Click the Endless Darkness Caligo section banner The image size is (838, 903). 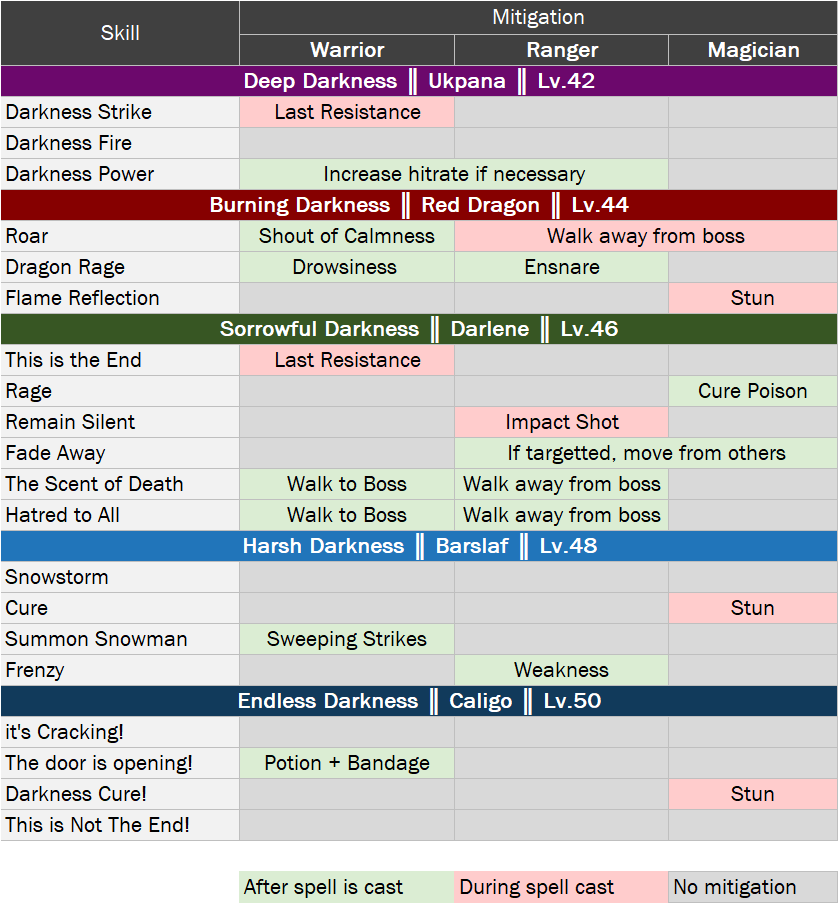[x=419, y=701]
